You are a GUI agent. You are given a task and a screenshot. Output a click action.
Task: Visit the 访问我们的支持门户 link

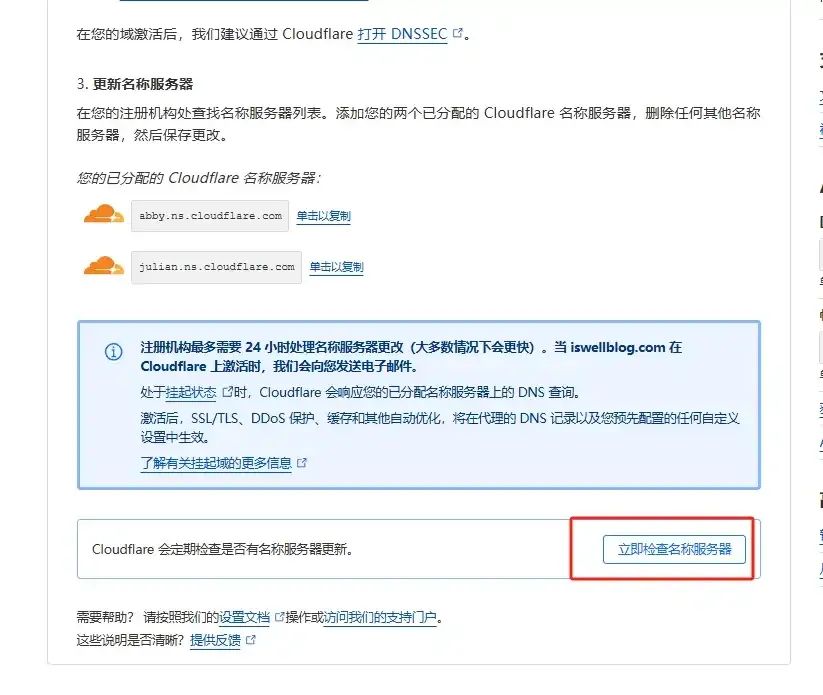click(x=380, y=617)
